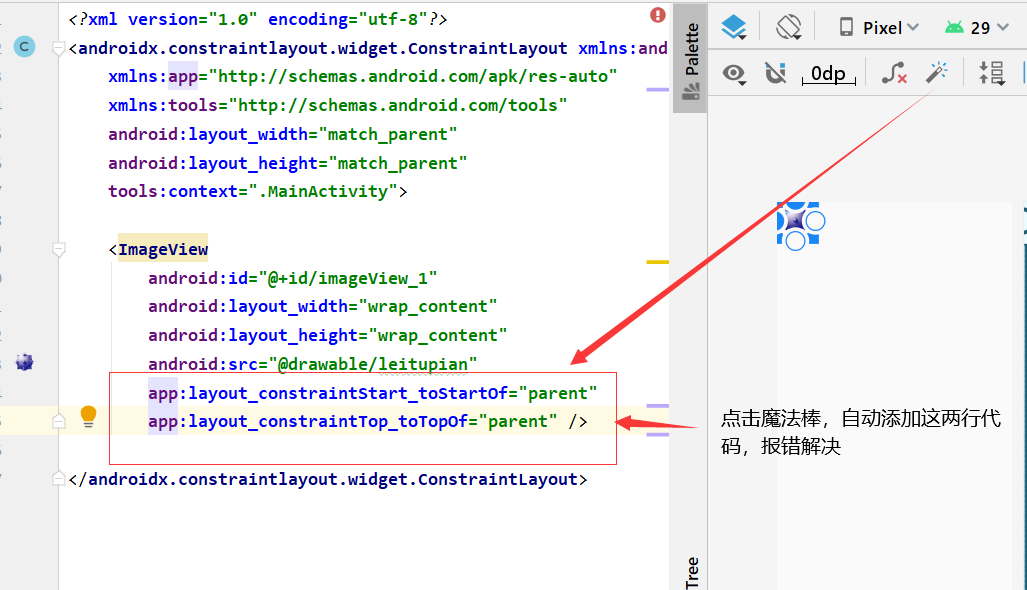This screenshot has width=1027, height=590.
Task: Open the view options eye menu
Action: (734, 73)
